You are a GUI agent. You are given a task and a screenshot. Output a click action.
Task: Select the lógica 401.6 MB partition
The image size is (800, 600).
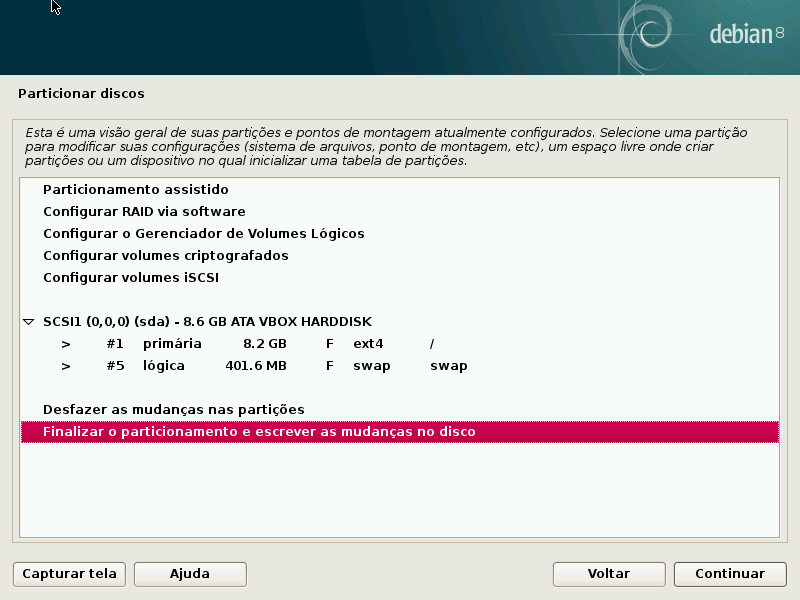click(x=164, y=366)
